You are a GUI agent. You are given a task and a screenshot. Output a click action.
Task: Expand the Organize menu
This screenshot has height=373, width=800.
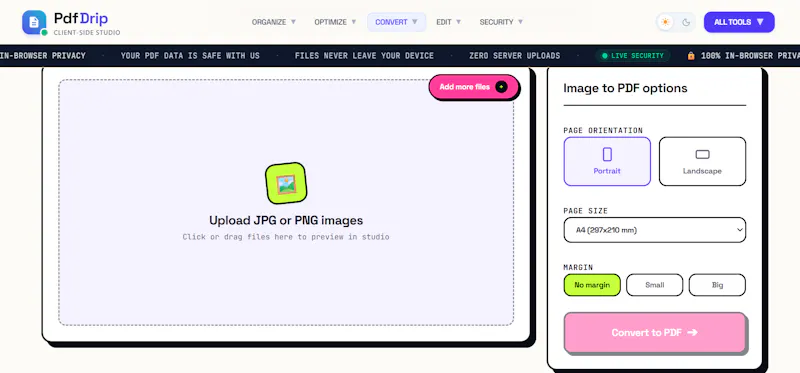(x=274, y=22)
